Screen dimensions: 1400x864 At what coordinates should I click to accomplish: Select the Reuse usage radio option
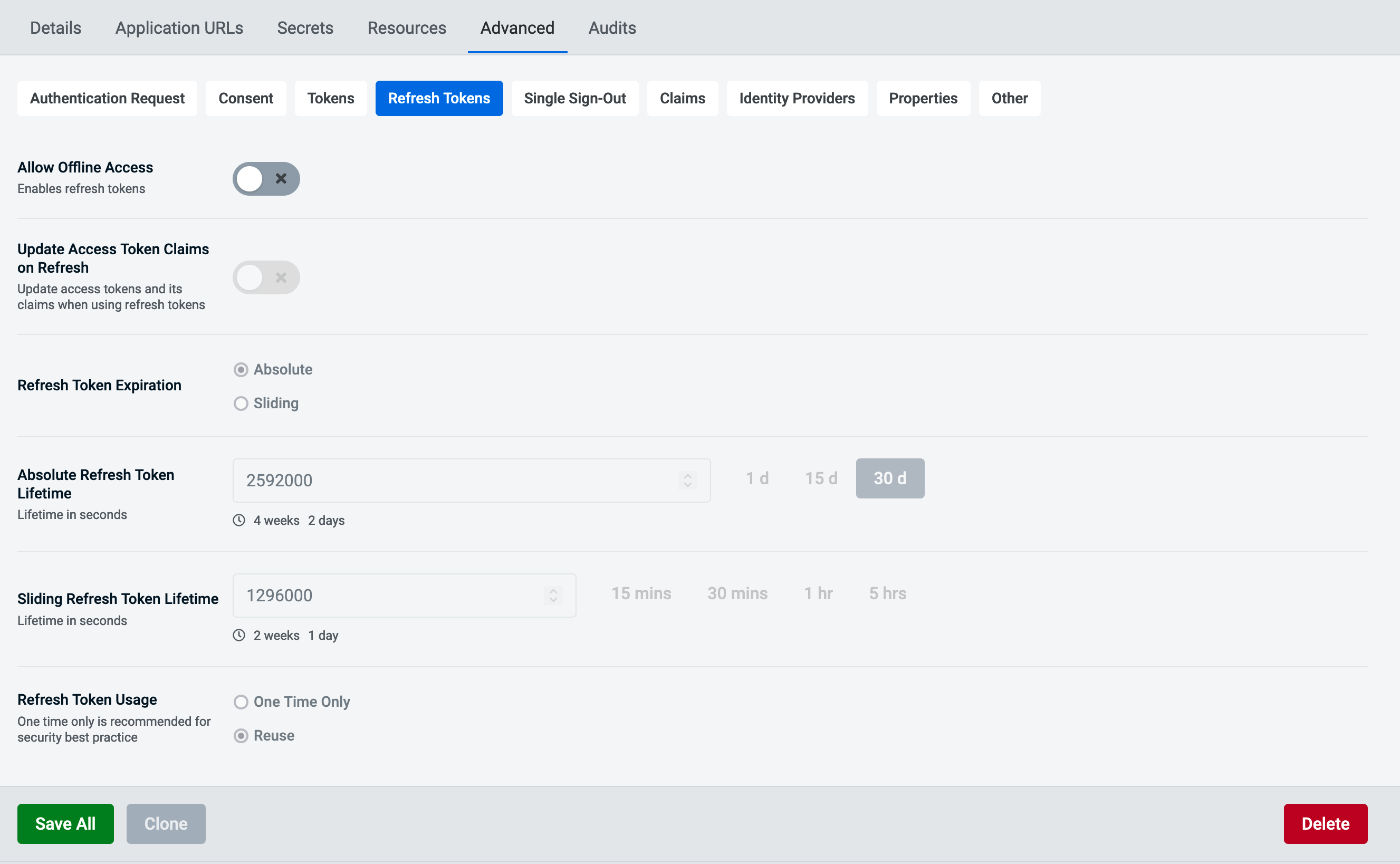241,735
